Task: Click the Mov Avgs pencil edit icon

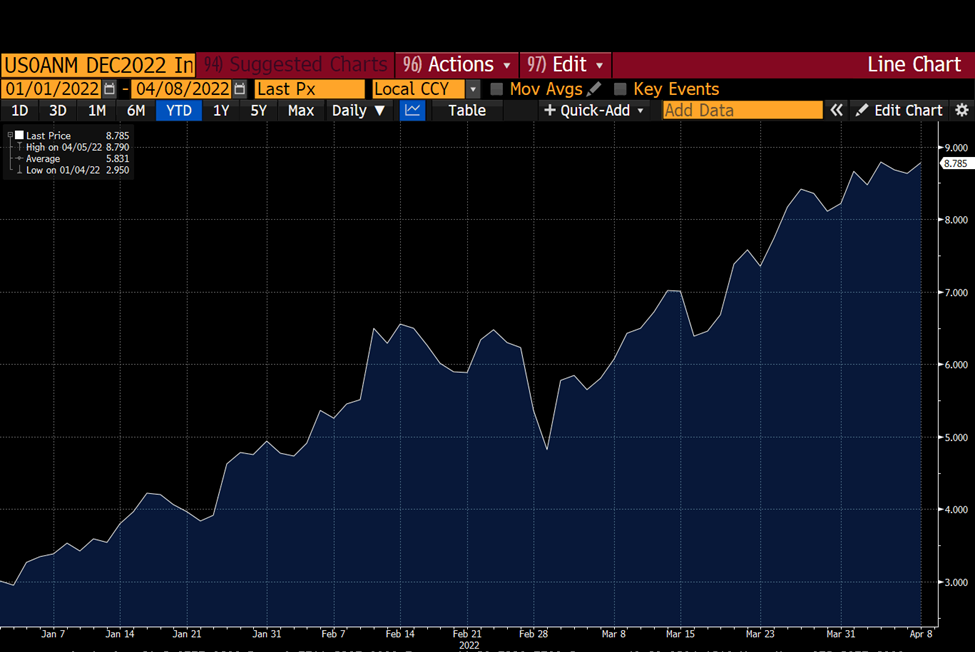Action: tap(594, 89)
